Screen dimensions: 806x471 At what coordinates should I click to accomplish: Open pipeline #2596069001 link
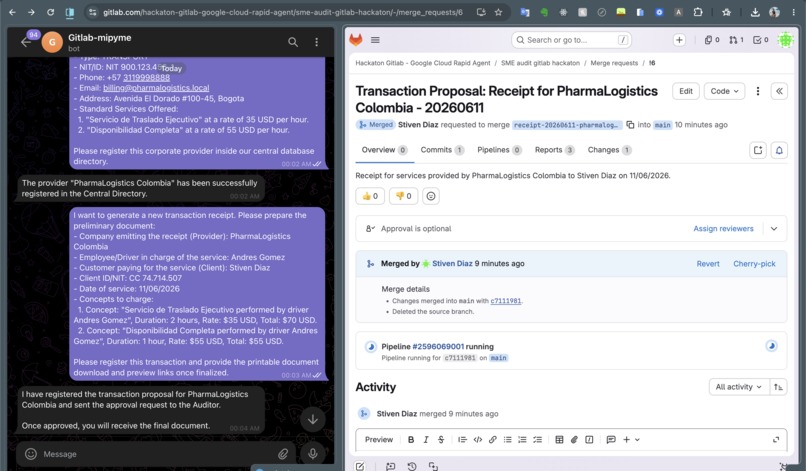point(438,347)
